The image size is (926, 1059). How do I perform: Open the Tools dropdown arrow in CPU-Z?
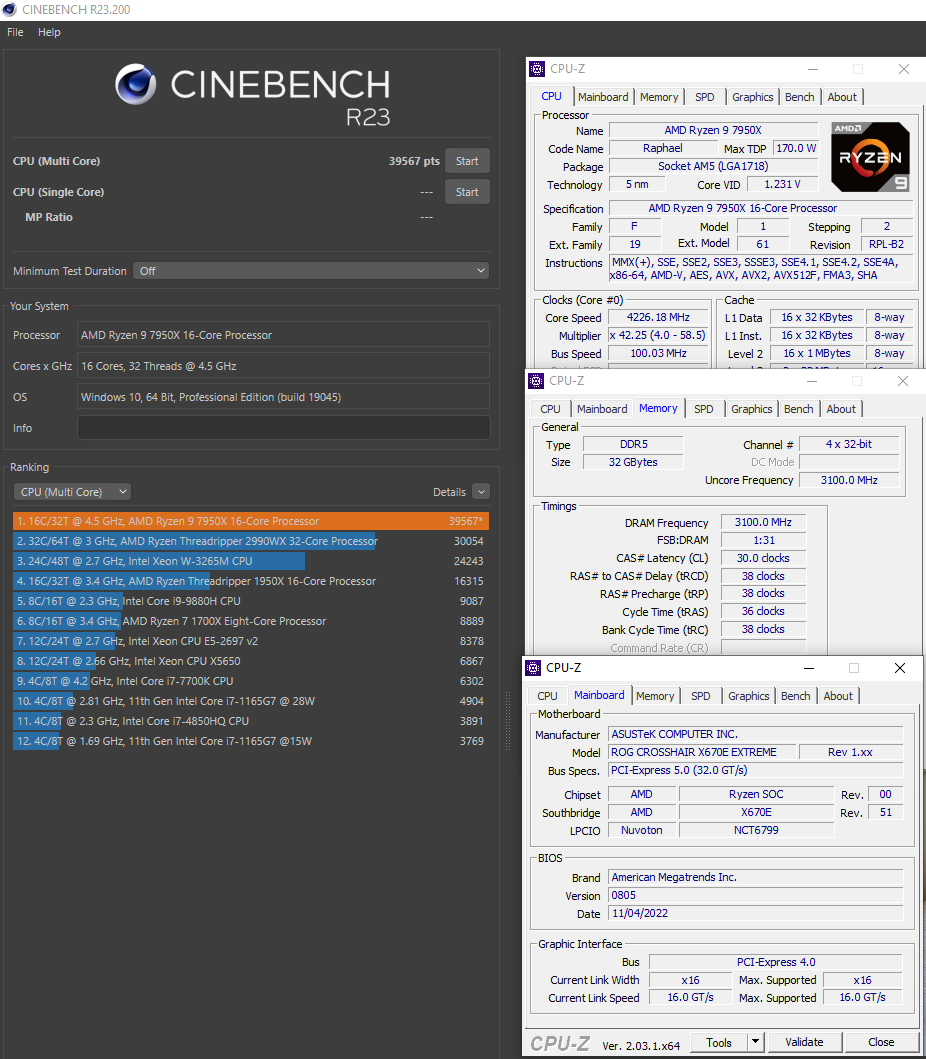(x=756, y=1042)
